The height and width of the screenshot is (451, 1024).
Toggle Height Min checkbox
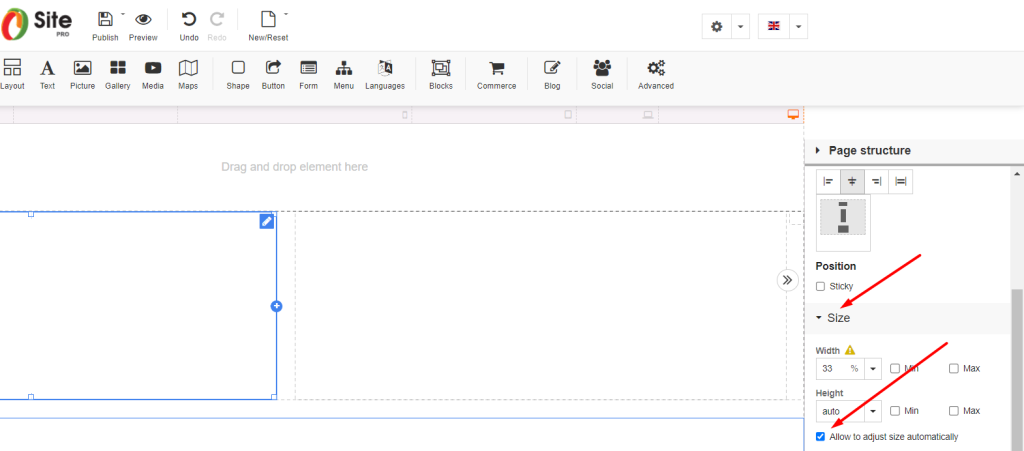pos(895,411)
